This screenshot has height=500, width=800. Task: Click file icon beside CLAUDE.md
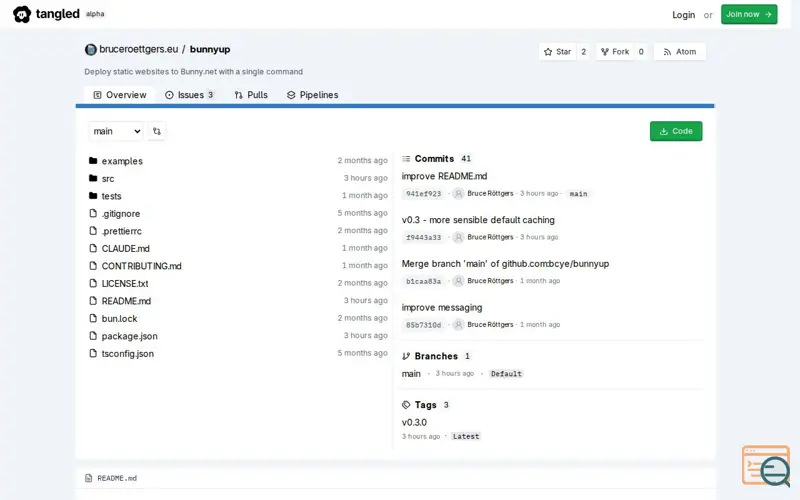[93, 248]
